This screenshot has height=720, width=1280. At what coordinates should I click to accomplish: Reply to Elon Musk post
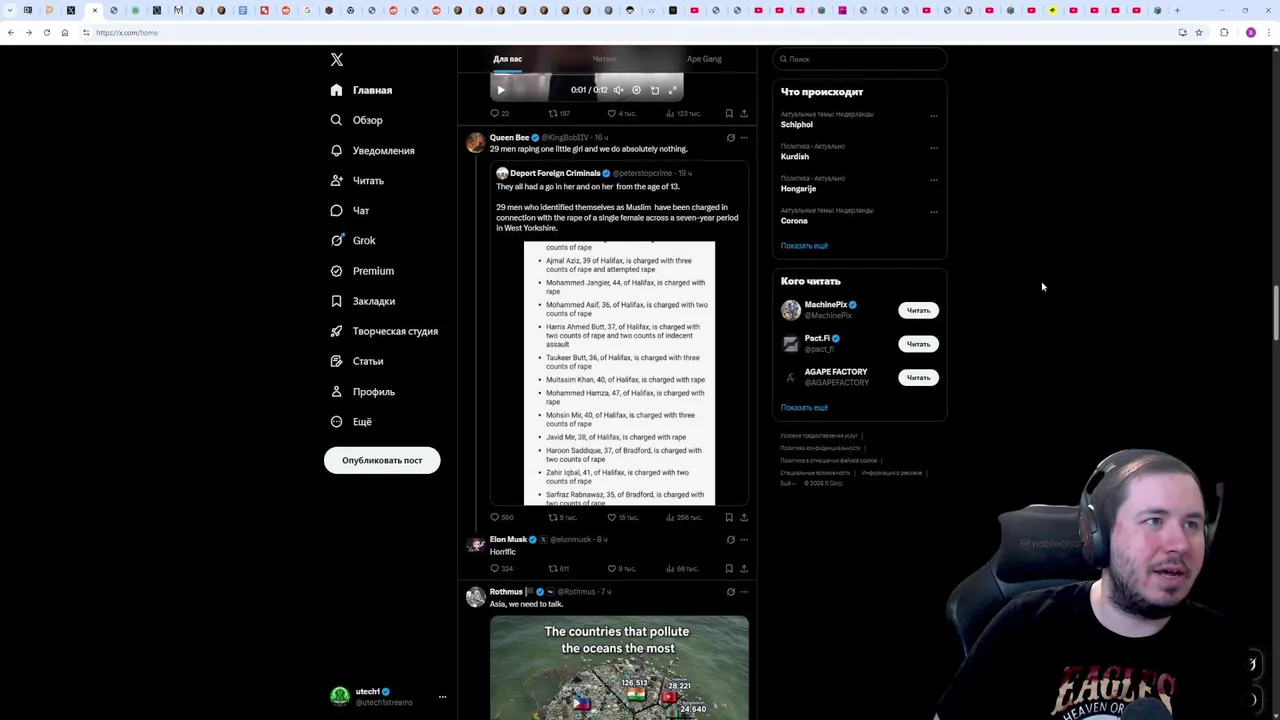click(x=501, y=568)
